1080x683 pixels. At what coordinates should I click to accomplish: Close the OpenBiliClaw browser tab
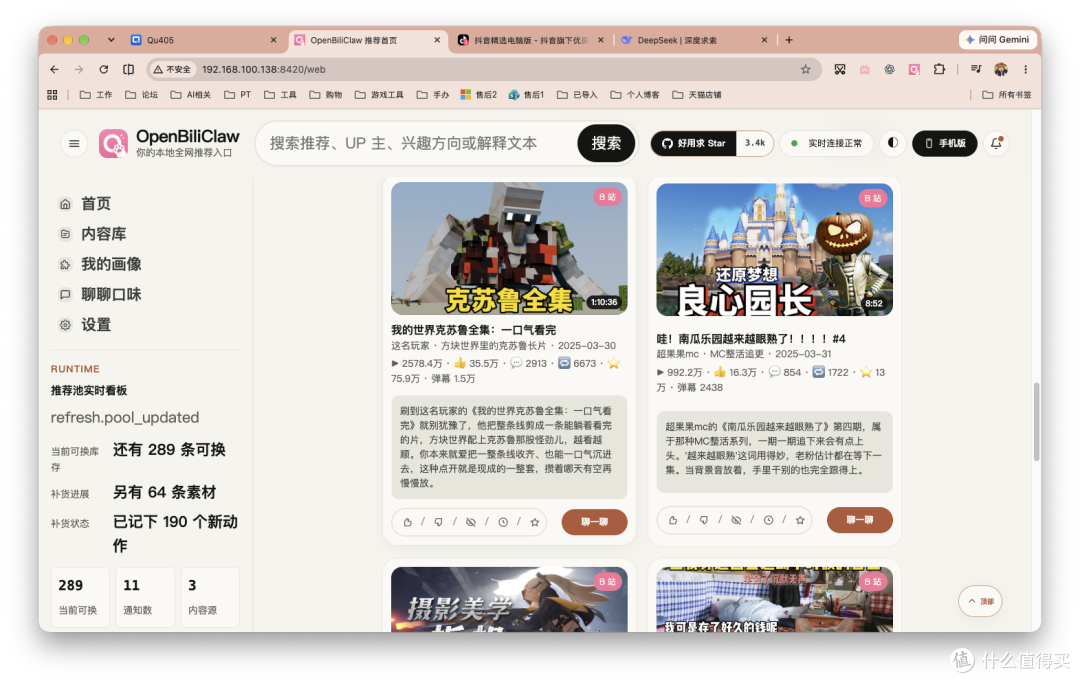(437, 40)
